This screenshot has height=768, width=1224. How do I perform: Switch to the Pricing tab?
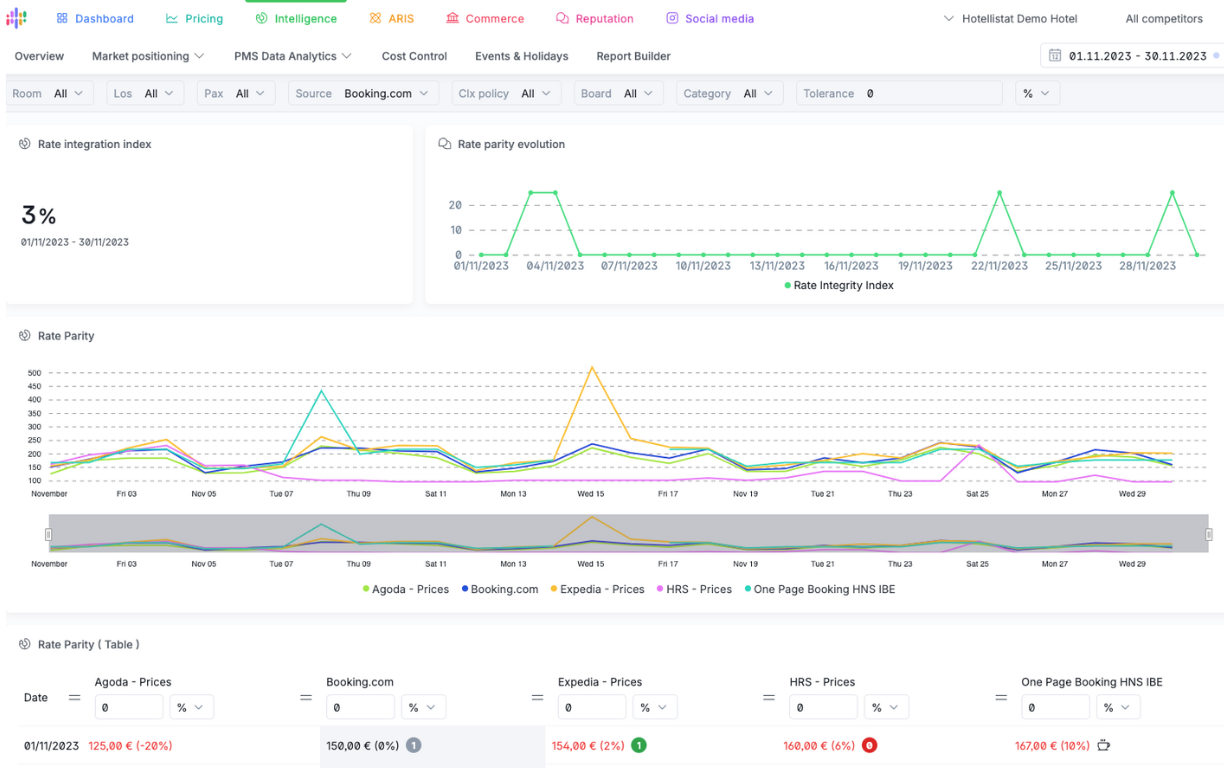coord(194,18)
